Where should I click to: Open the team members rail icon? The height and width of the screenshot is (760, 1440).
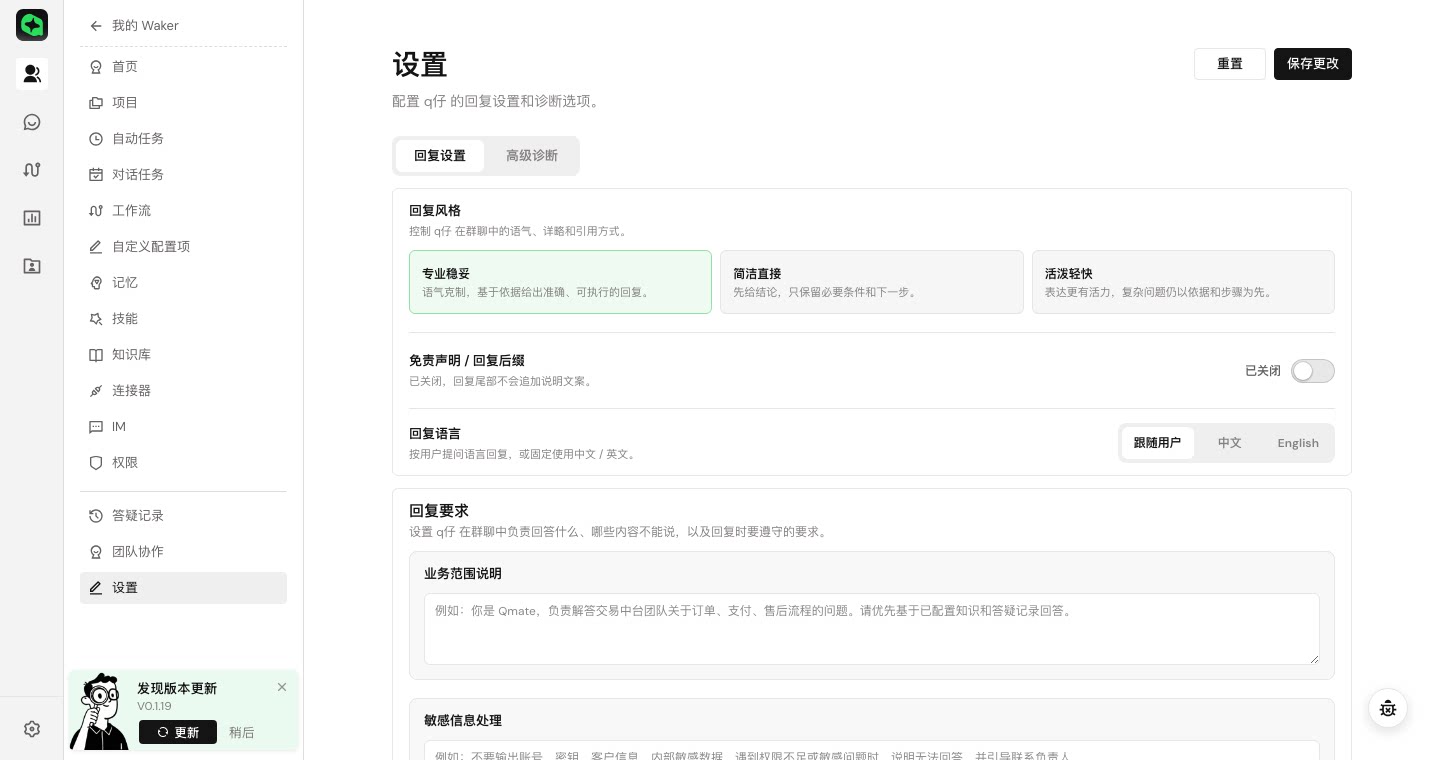click(x=32, y=73)
